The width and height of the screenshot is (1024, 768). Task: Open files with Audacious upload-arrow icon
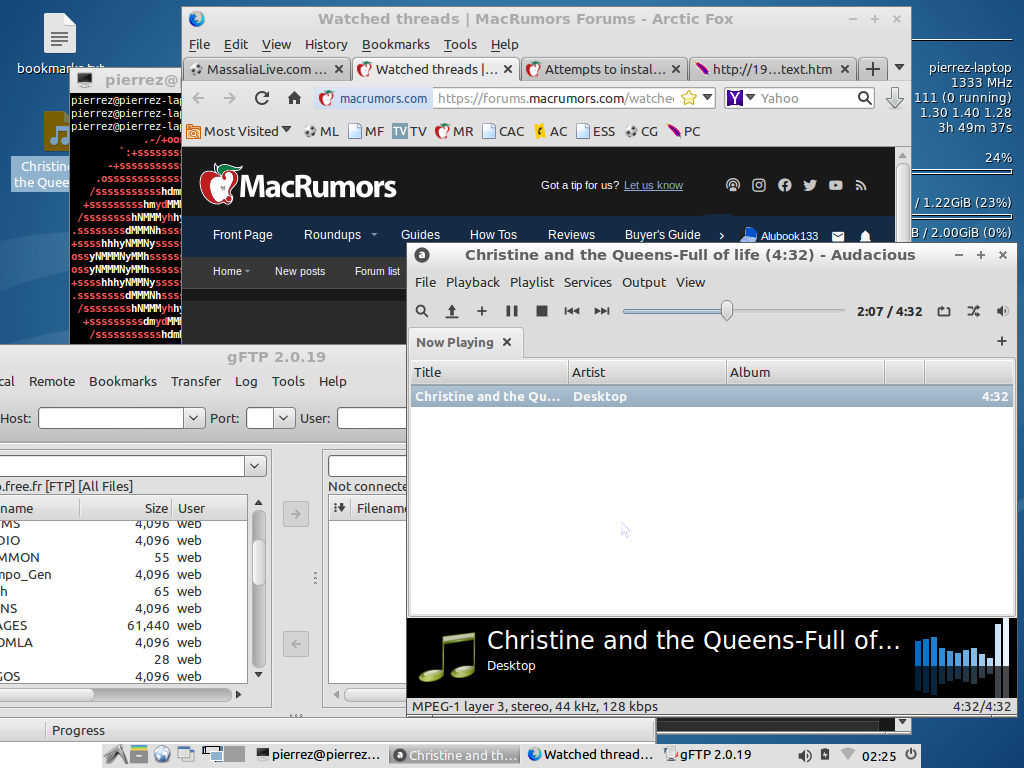451,311
